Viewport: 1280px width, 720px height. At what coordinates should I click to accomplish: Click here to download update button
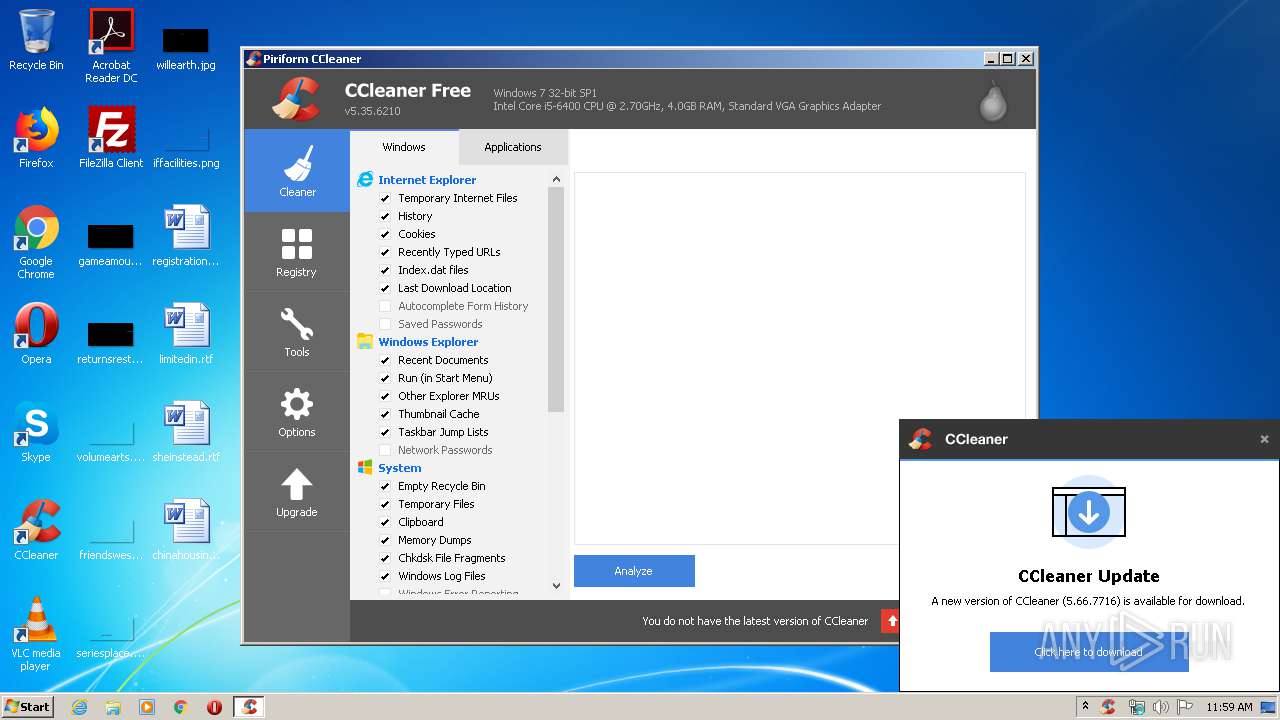(x=1089, y=652)
